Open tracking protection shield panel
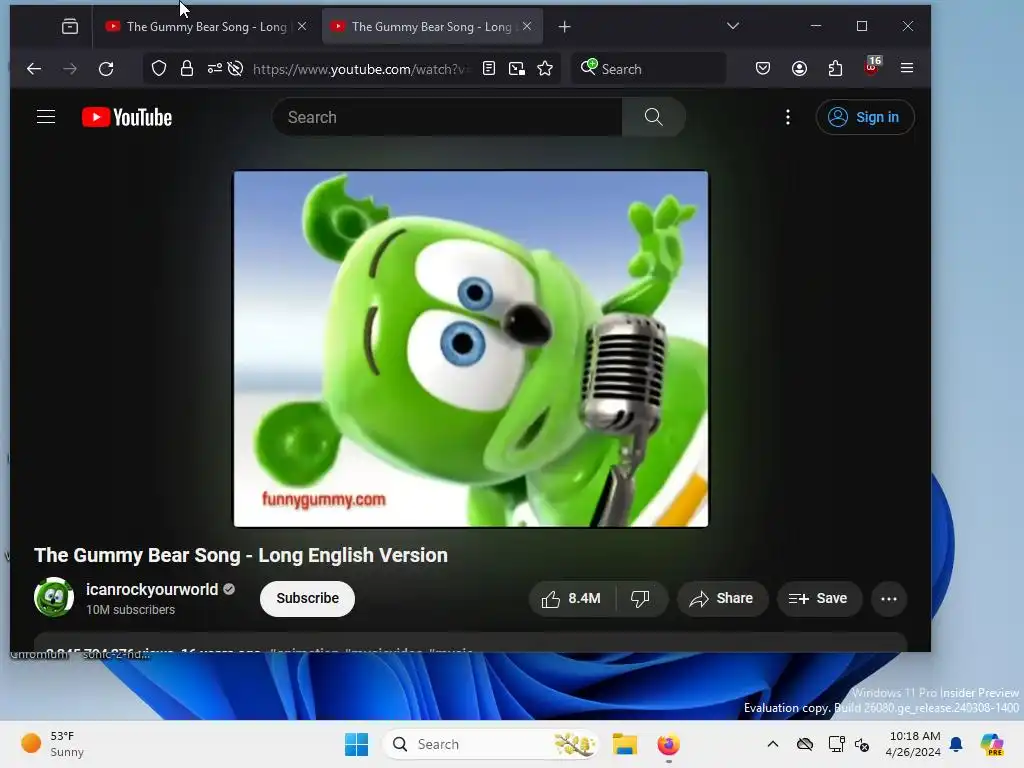Viewport: 1024px width, 768px height. 159,69
